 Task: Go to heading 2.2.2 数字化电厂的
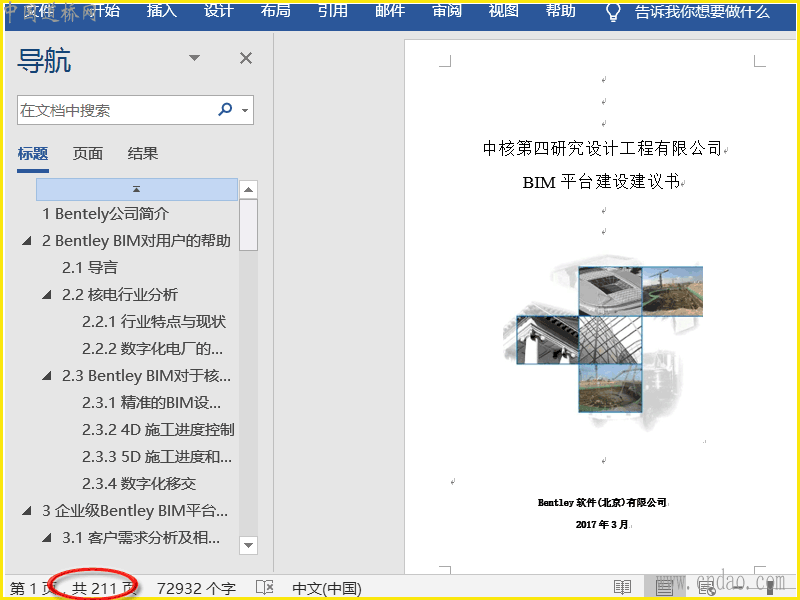click(152, 349)
